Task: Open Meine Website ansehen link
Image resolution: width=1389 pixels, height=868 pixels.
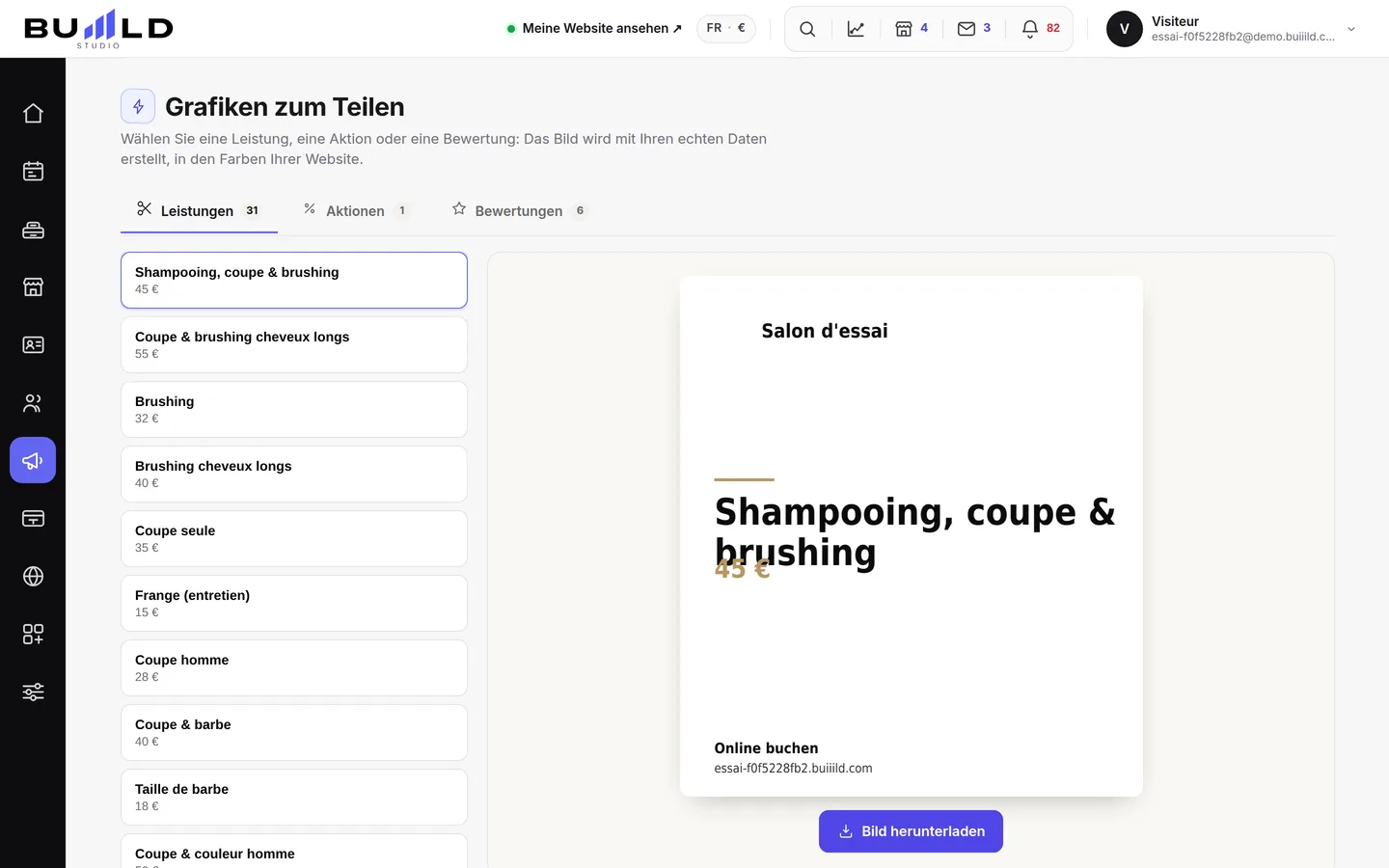Action: 594,29
